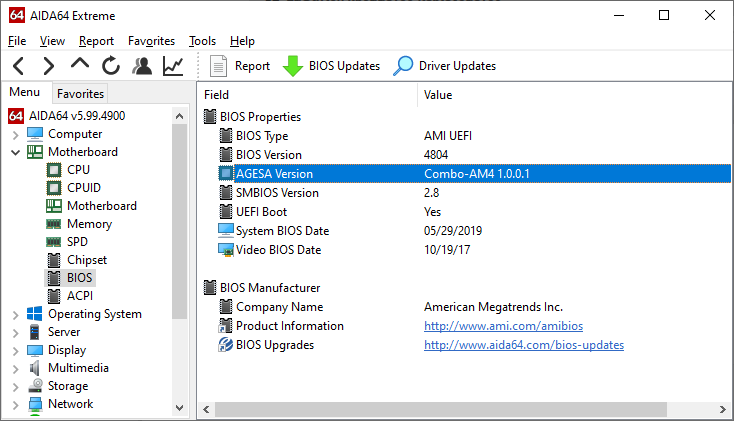Open the Report menu

pyautogui.click(x=96, y=41)
